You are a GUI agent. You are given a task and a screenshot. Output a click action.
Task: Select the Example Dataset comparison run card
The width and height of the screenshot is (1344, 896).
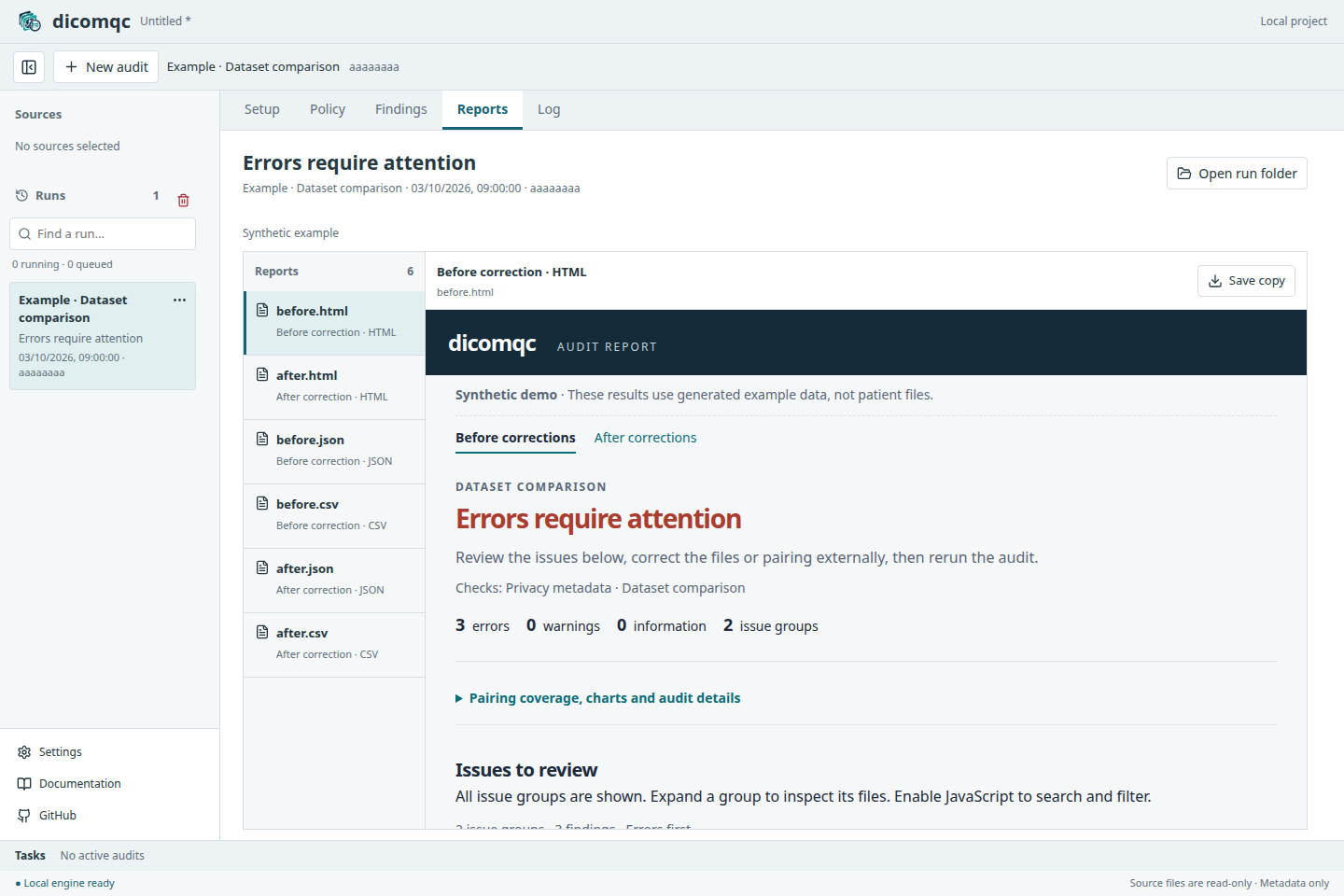[103, 336]
